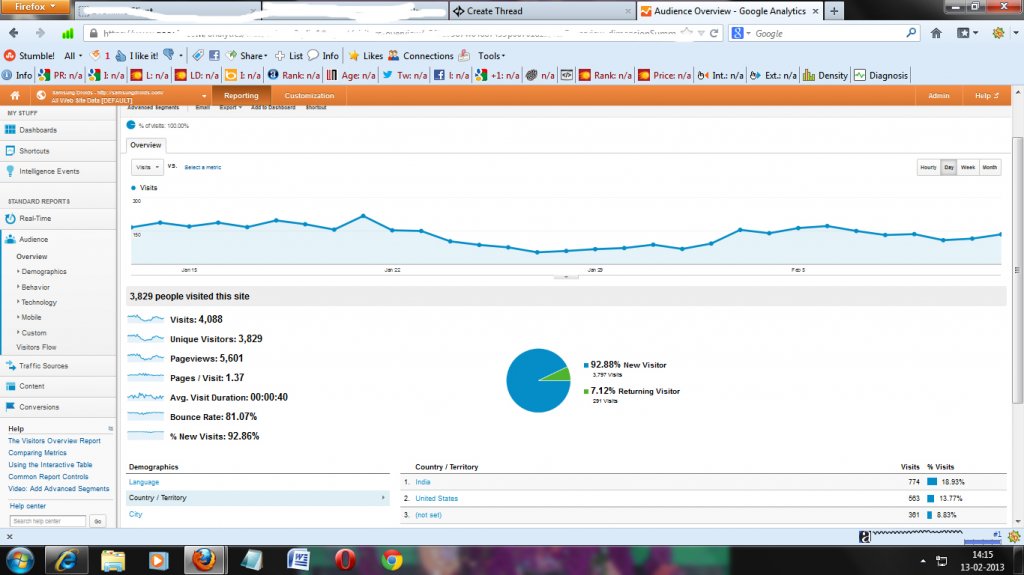Select City under Demographics
Screen dimensions: 1024x575
135,514
